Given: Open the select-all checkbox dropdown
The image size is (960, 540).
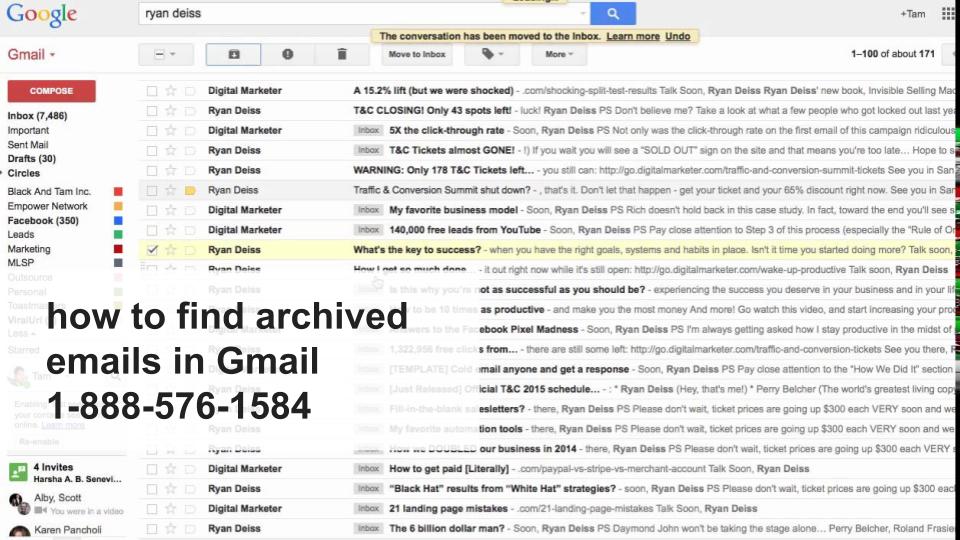Looking at the screenshot, I should [x=166, y=54].
